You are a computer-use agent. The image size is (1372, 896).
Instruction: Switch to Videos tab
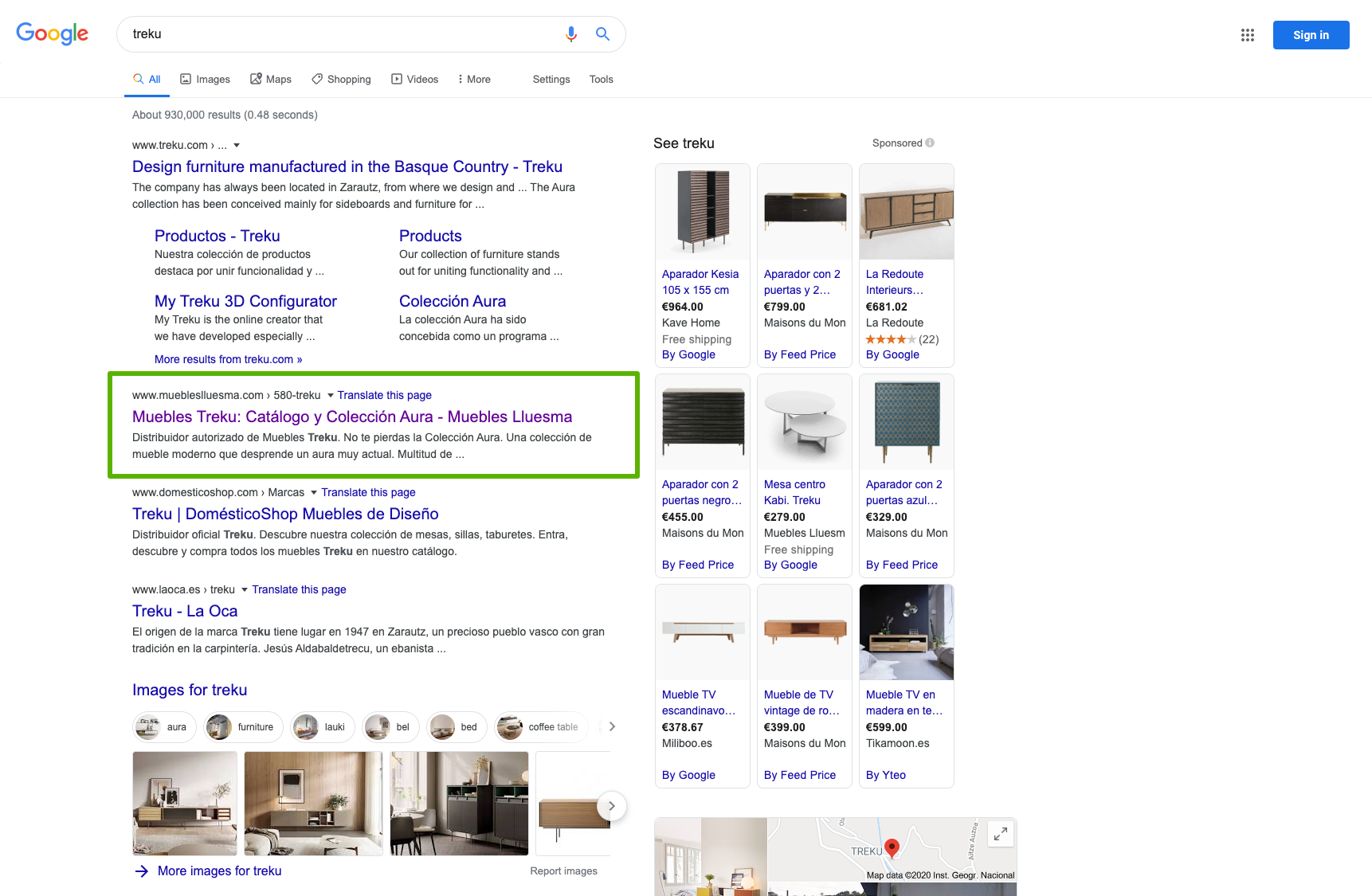(x=414, y=79)
